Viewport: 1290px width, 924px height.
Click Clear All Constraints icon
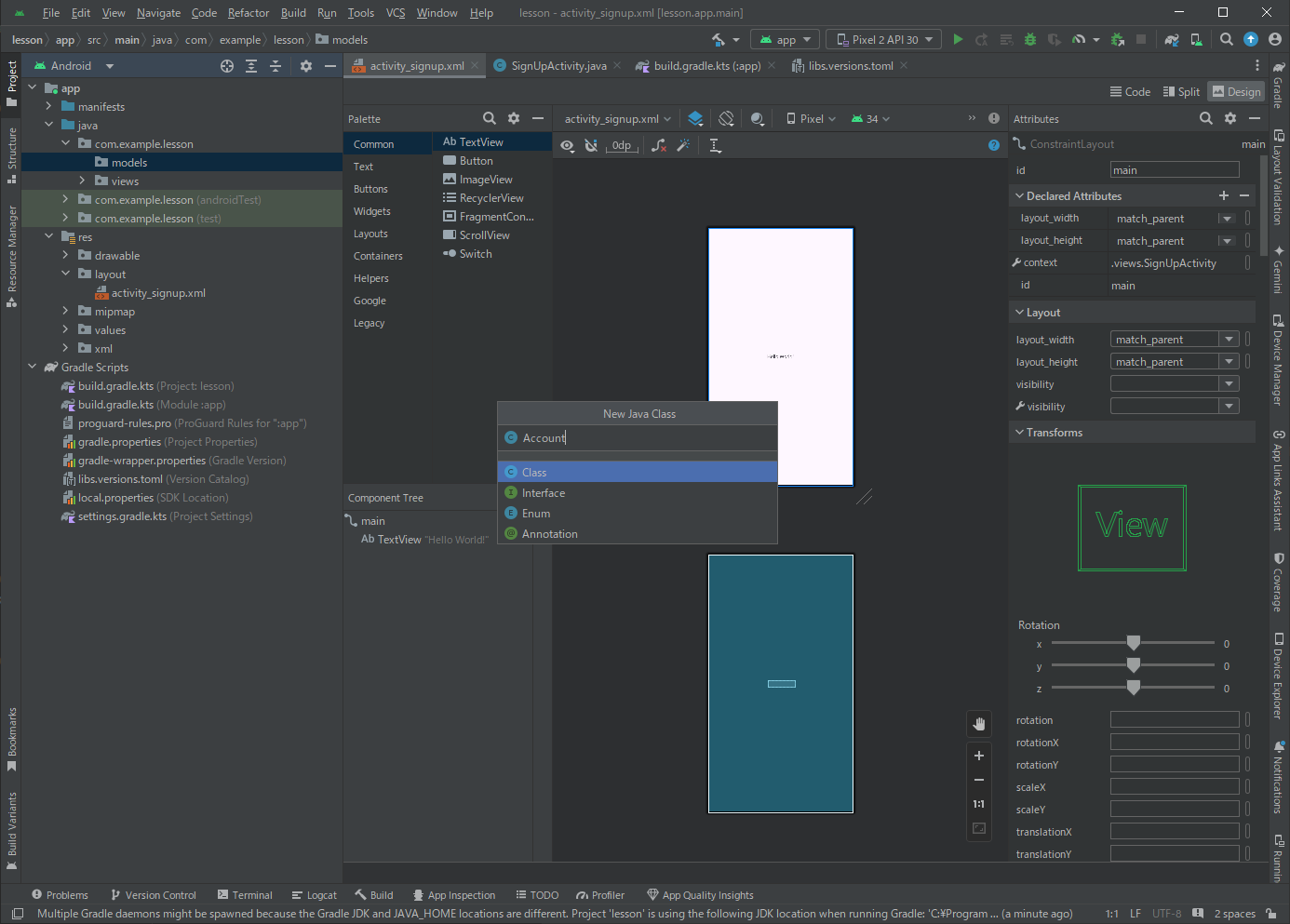659,145
